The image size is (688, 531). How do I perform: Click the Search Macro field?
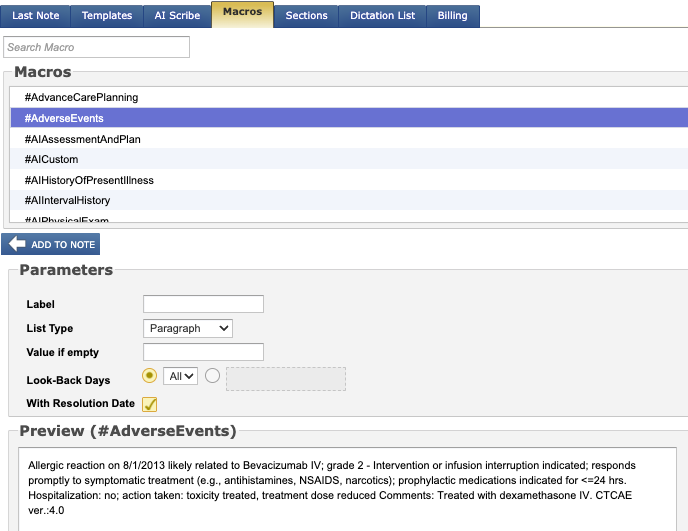(x=96, y=47)
